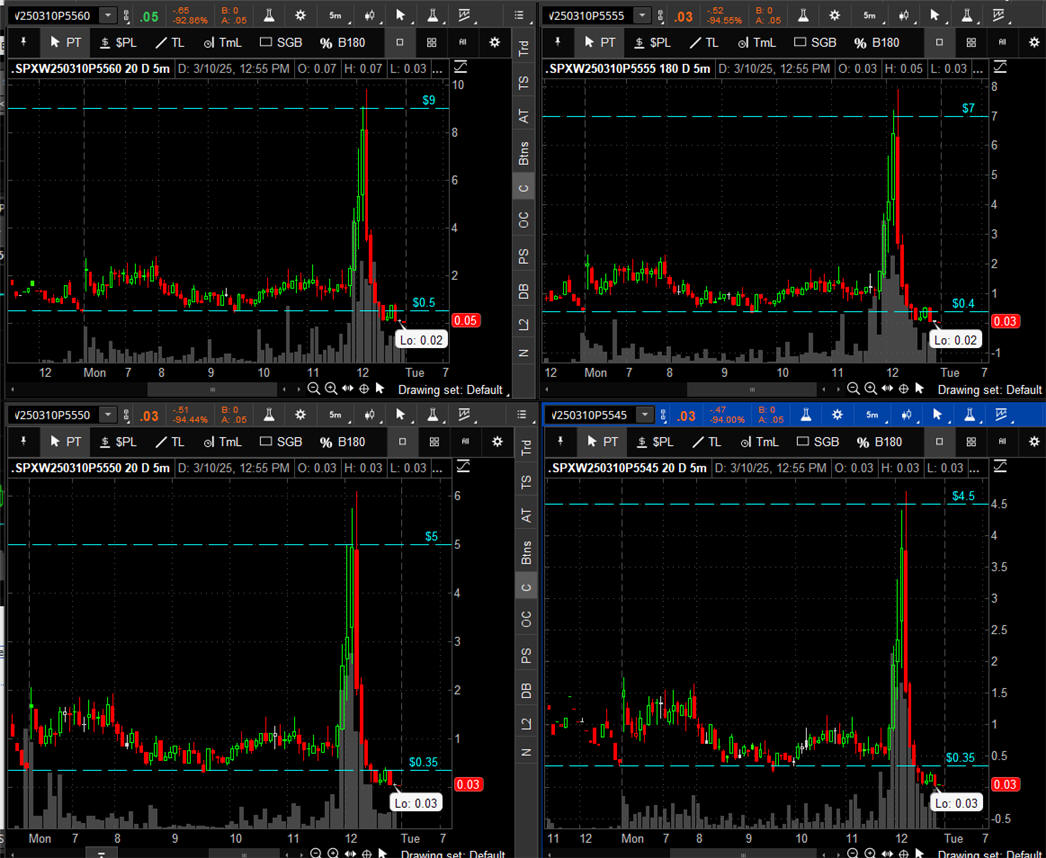
Task: Open the Trd side tab in upper panel
Action: (x=523, y=48)
